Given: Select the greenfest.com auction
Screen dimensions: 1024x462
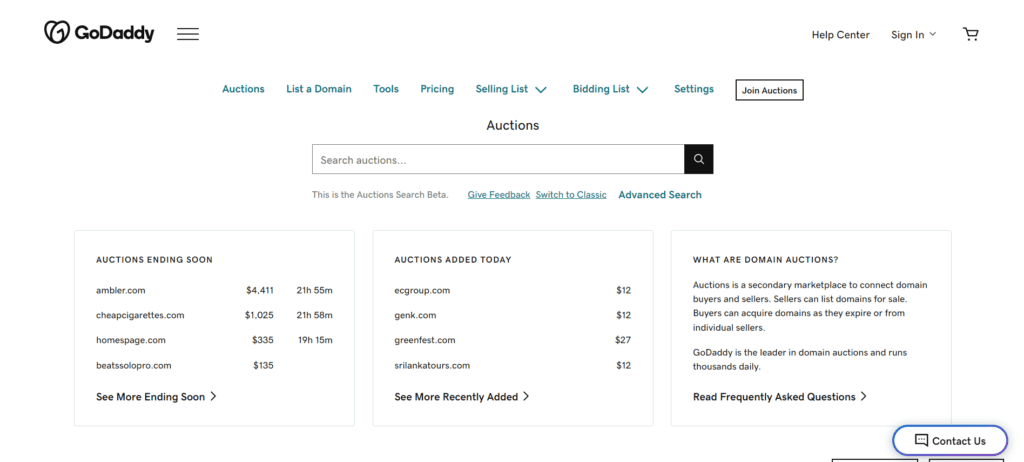Looking at the screenshot, I should point(425,340).
